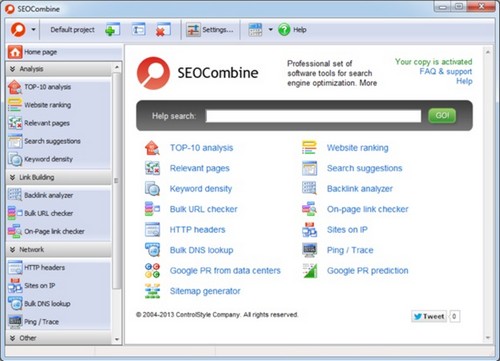Click the green GO! button
The height and width of the screenshot is (361, 500).
point(442,116)
